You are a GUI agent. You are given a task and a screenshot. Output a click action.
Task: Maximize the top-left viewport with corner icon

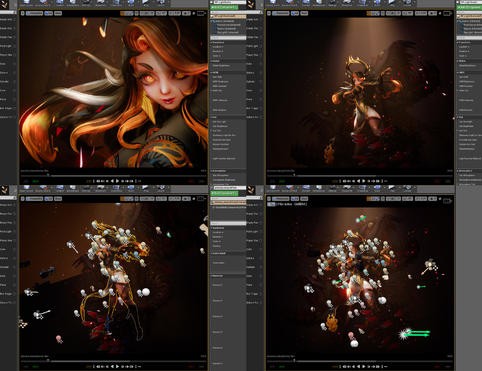point(200,13)
